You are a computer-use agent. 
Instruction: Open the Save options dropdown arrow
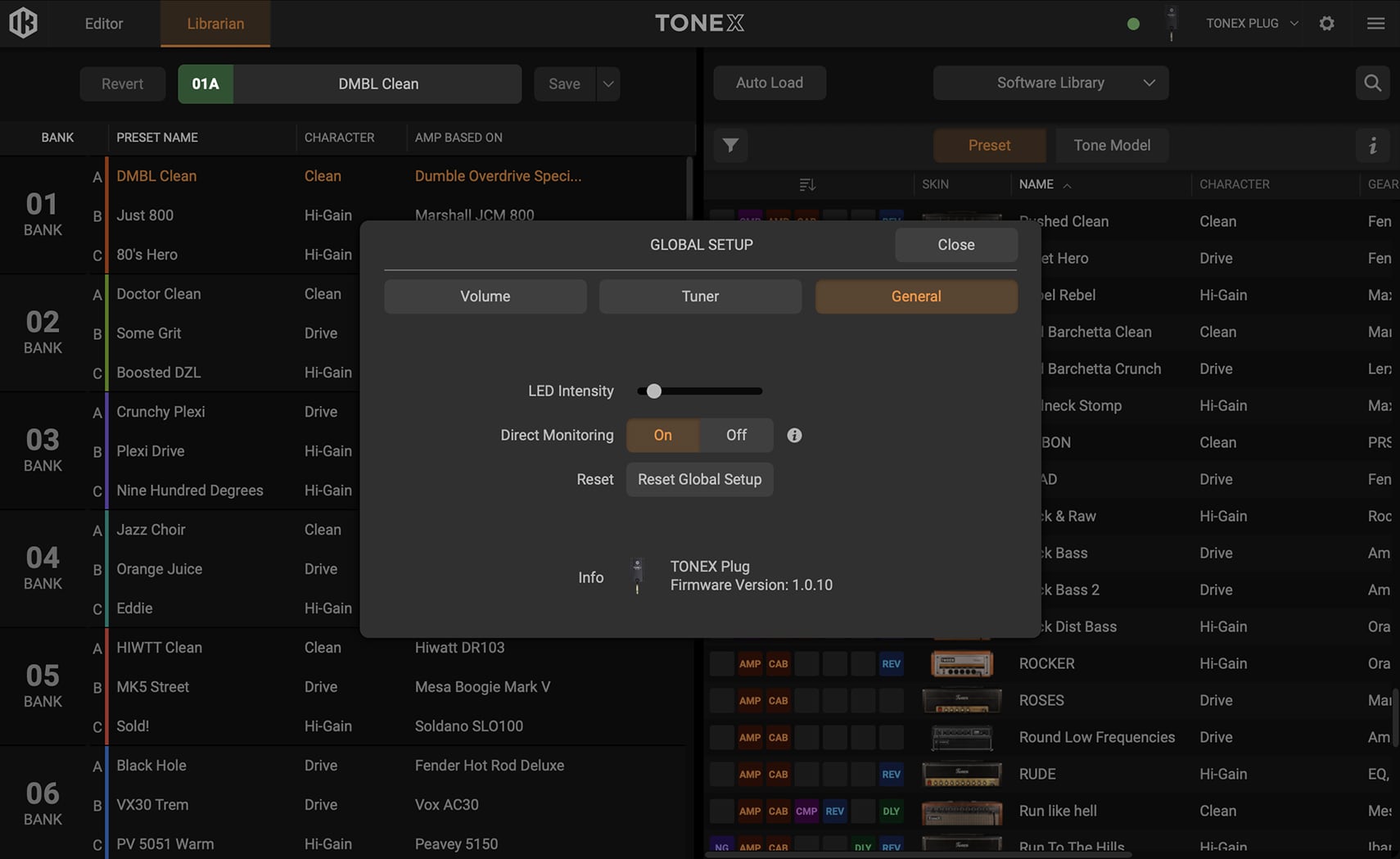pos(608,84)
